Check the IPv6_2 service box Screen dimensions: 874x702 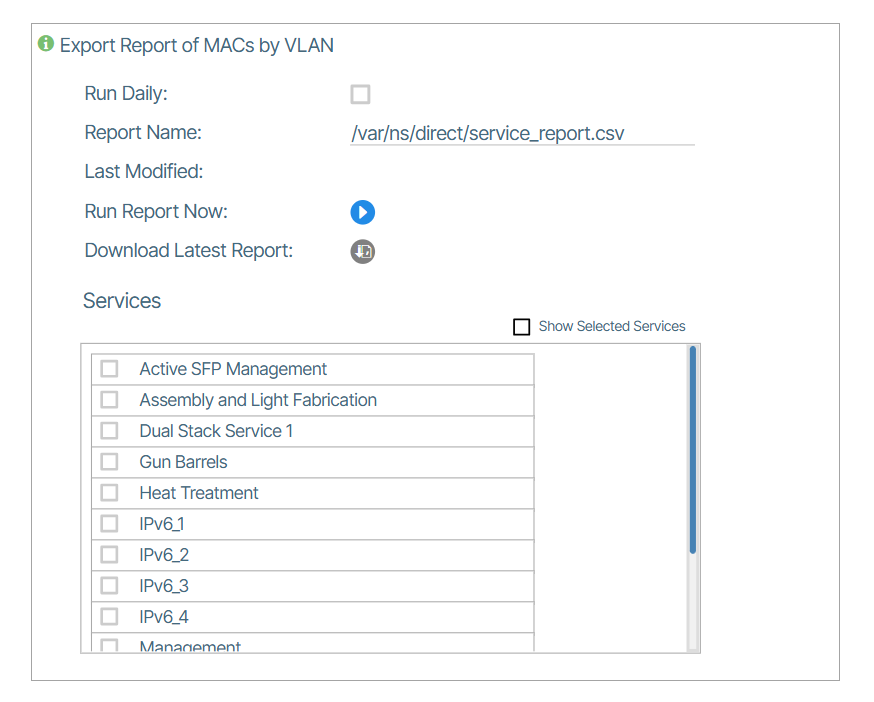[x=109, y=555]
